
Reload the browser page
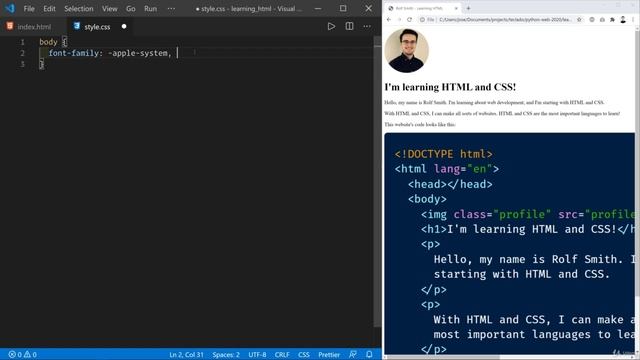(409, 20)
